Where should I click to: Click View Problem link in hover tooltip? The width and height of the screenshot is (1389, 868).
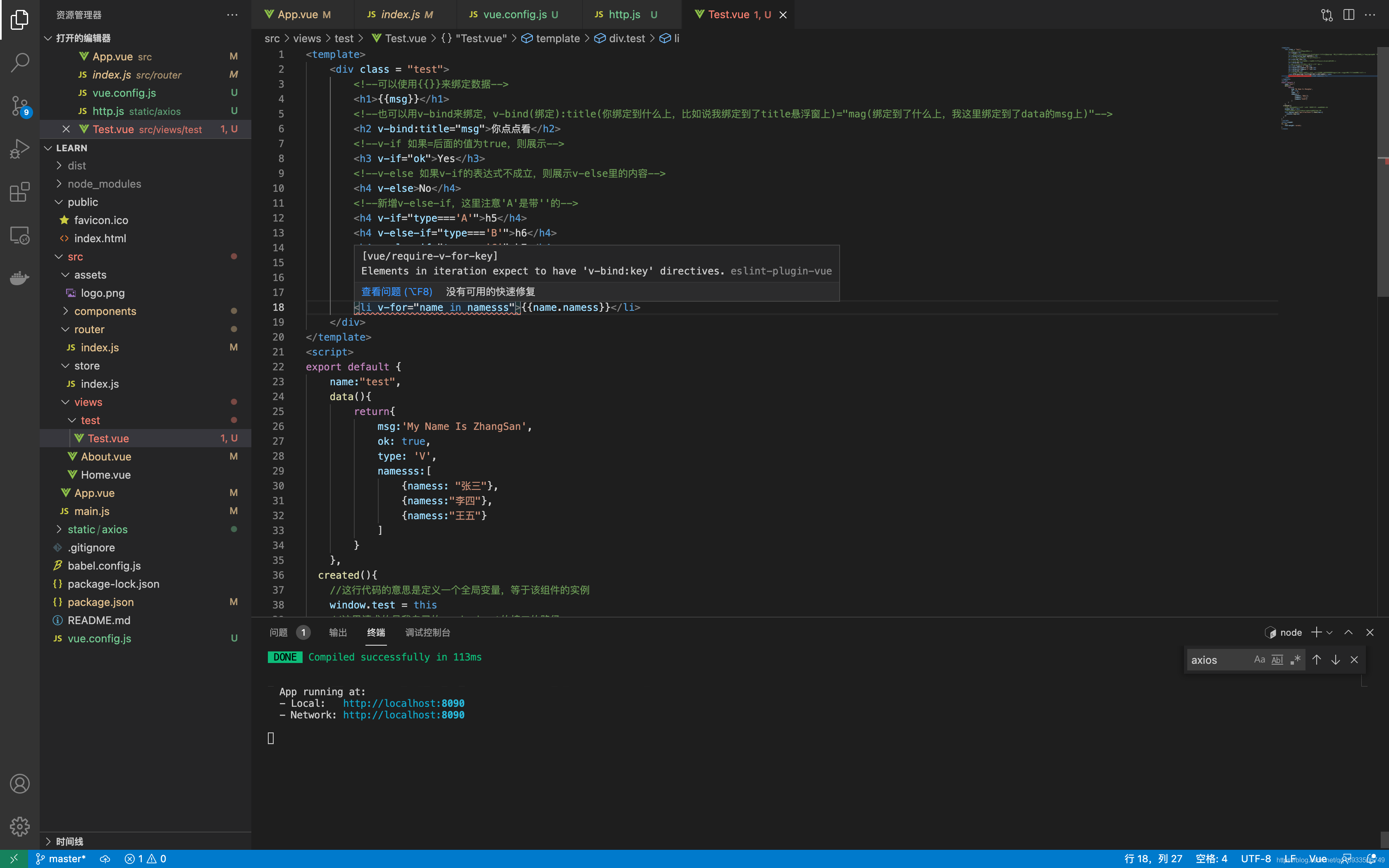tap(396, 292)
